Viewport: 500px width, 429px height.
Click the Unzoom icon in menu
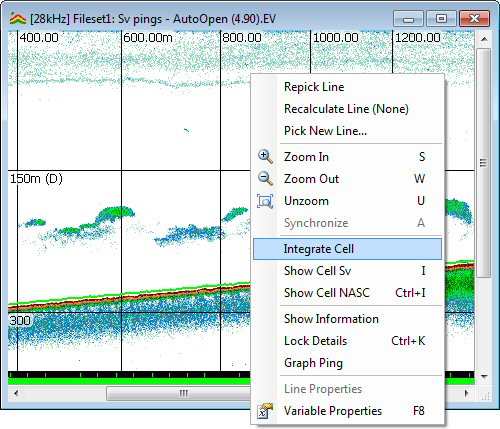(x=265, y=201)
